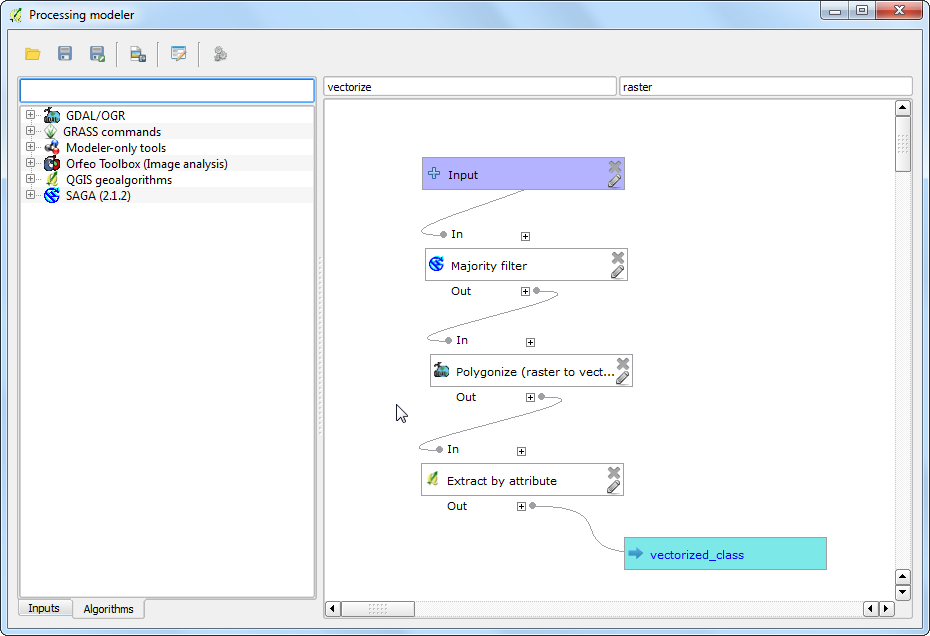The width and height of the screenshot is (930, 636).
Task: Select 'Orfeo Toolbox (Image analysis)' text
Action: click(146, 164)
